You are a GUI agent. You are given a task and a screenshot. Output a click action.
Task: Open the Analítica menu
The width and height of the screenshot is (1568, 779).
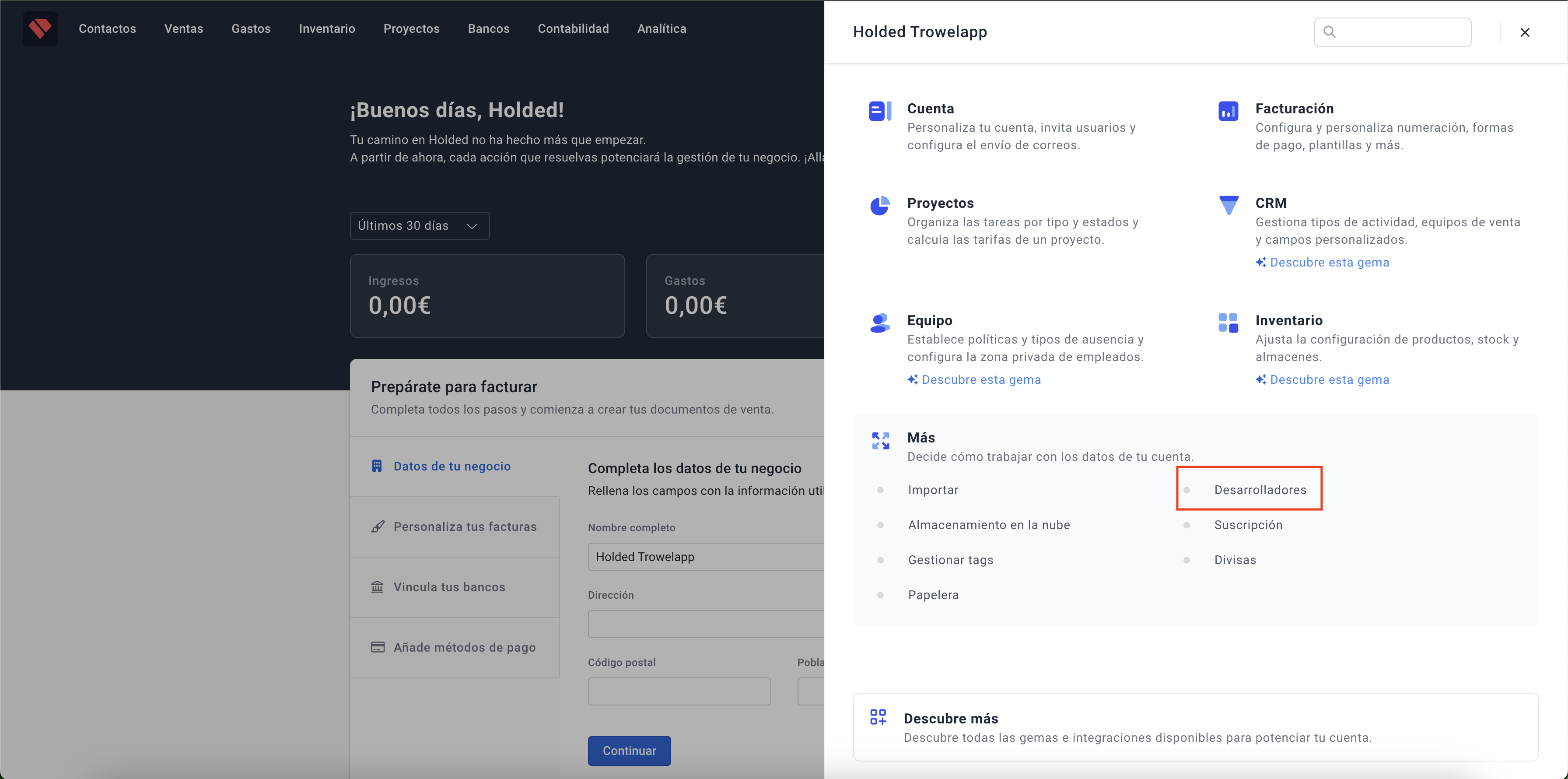click(x=661, y=28)
